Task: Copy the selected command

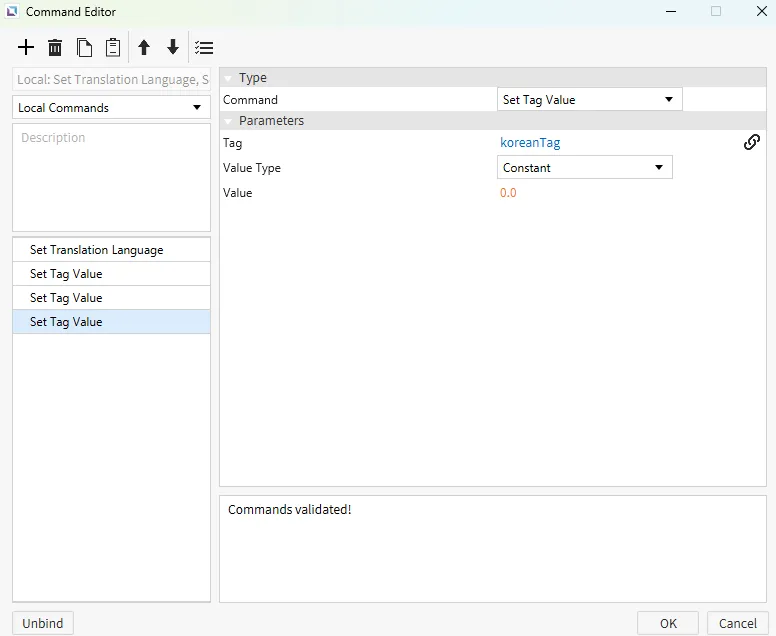Action: [x=84, y=48]
